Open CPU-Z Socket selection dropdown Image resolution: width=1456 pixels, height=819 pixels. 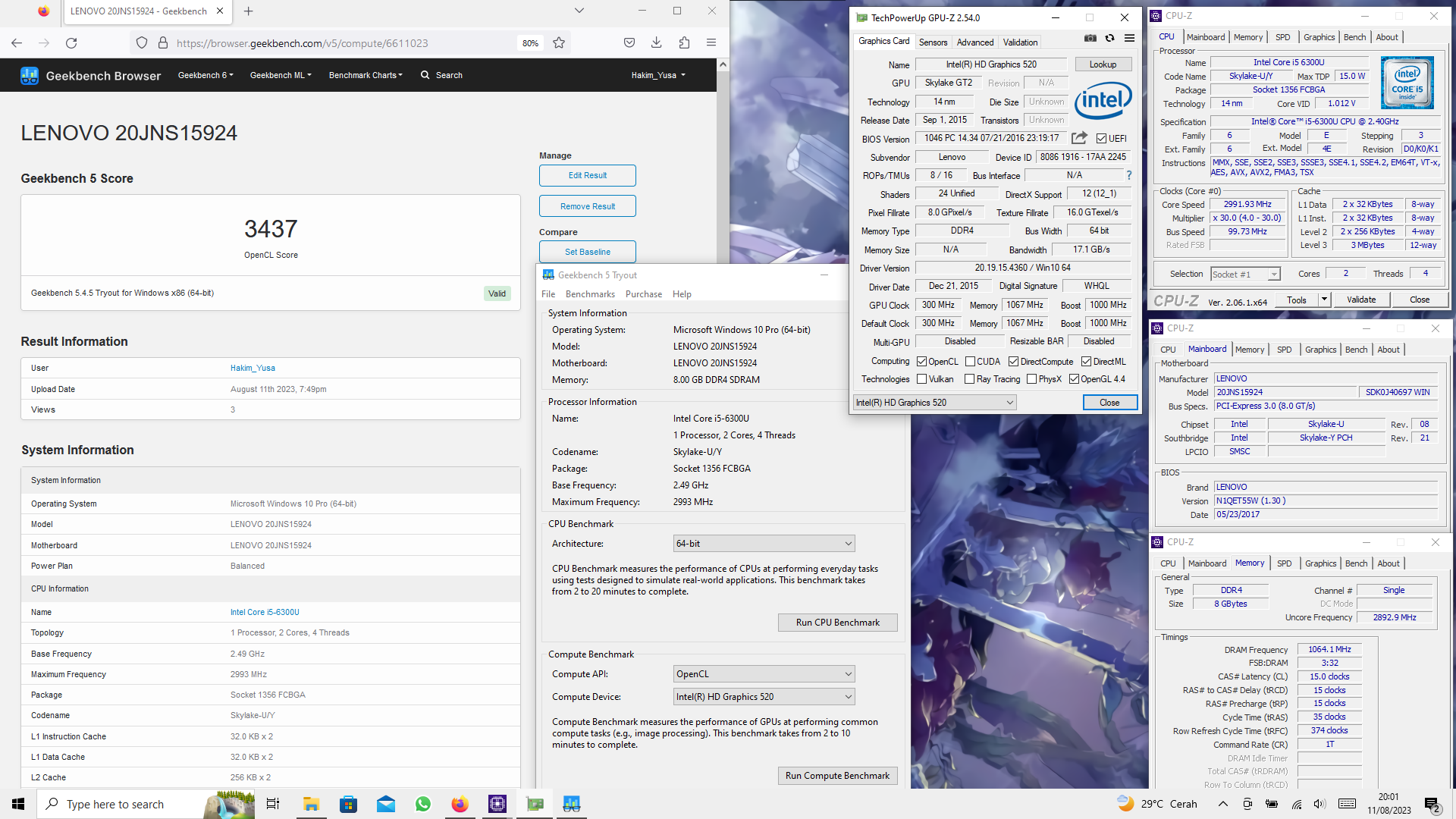1245,274
